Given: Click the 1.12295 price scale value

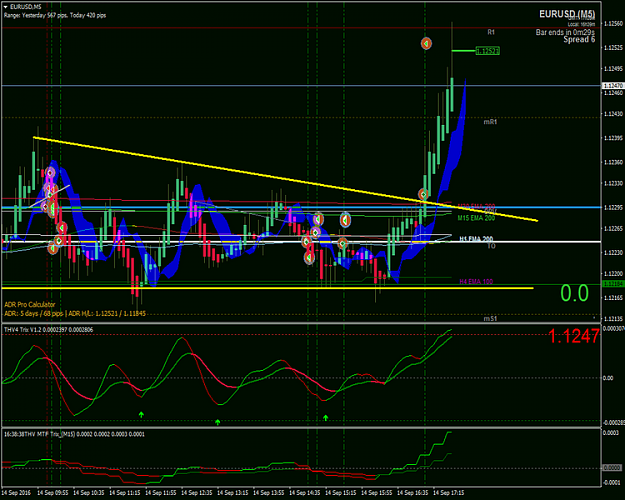Looking at the screenshot, I should coord(614,207).
